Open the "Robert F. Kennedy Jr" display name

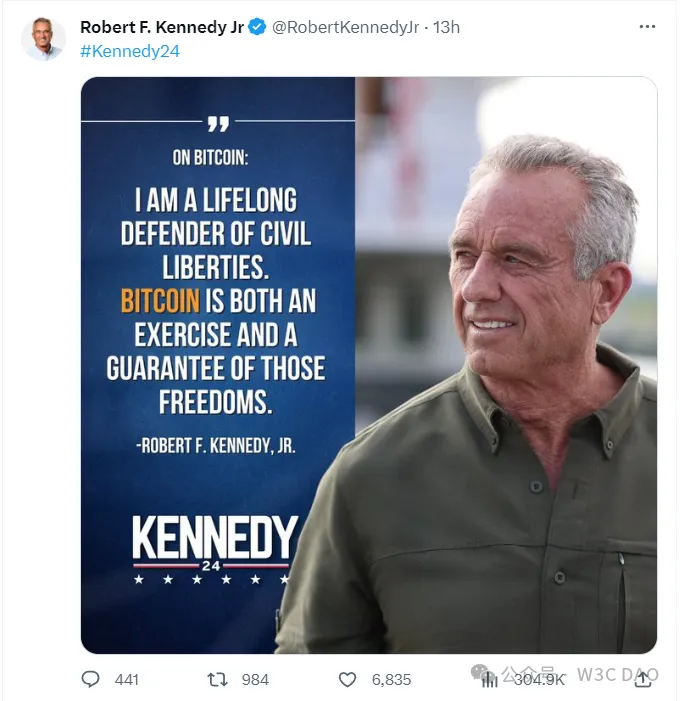tap(162, 27)
